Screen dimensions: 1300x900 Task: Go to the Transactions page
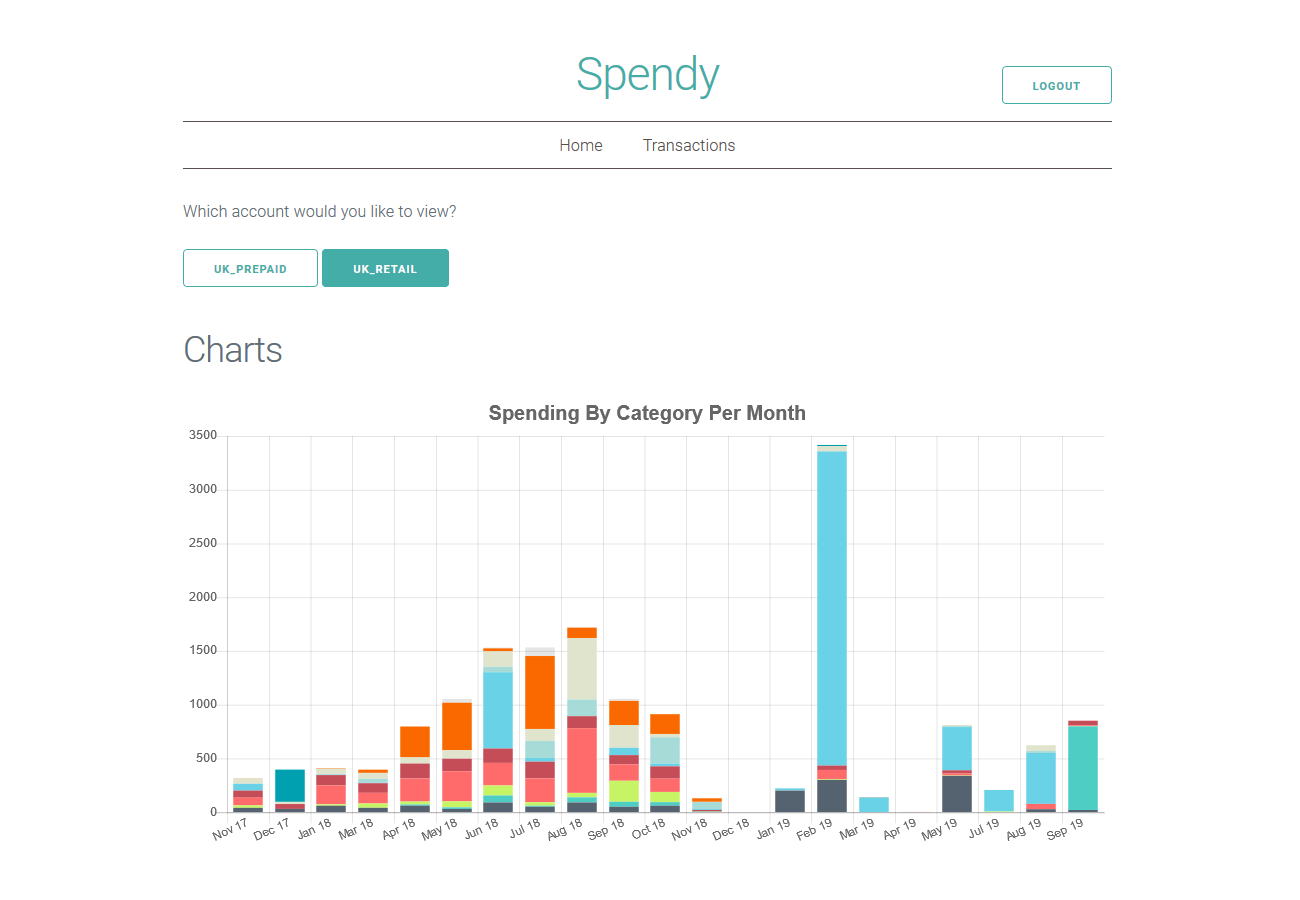click(689, 145)
